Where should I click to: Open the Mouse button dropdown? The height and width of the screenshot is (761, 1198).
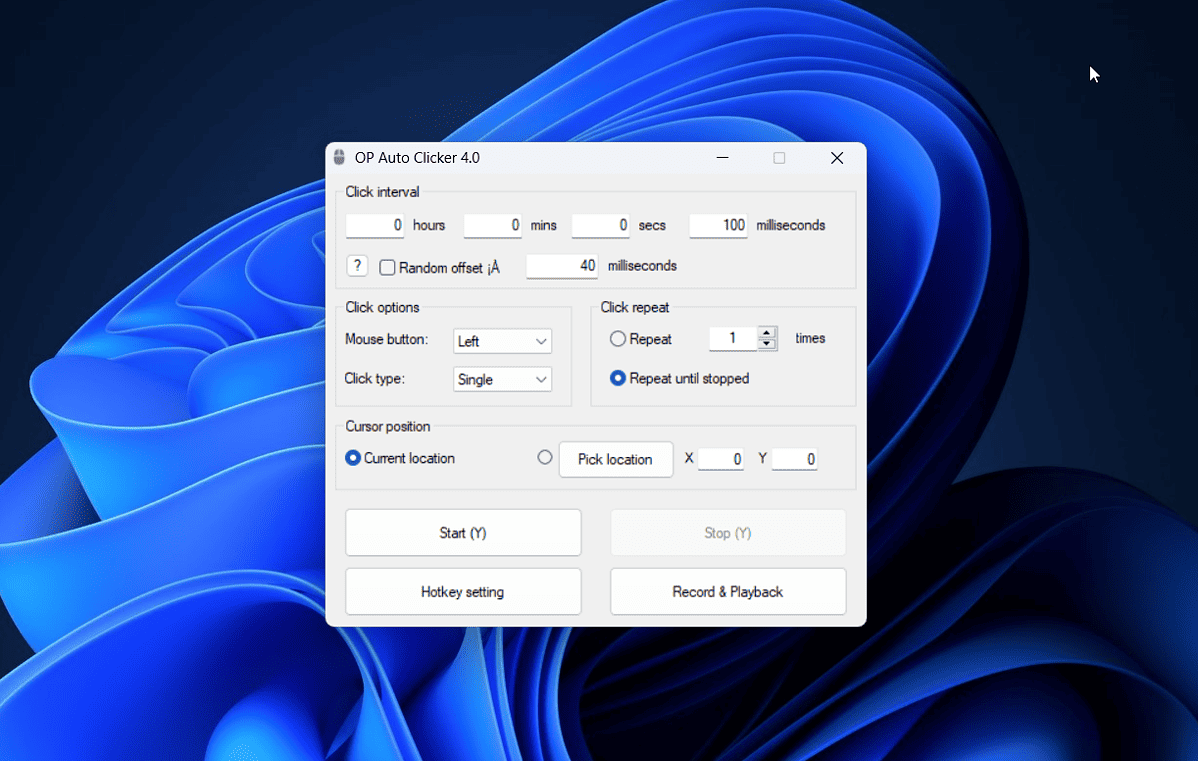tap(502, 341)
